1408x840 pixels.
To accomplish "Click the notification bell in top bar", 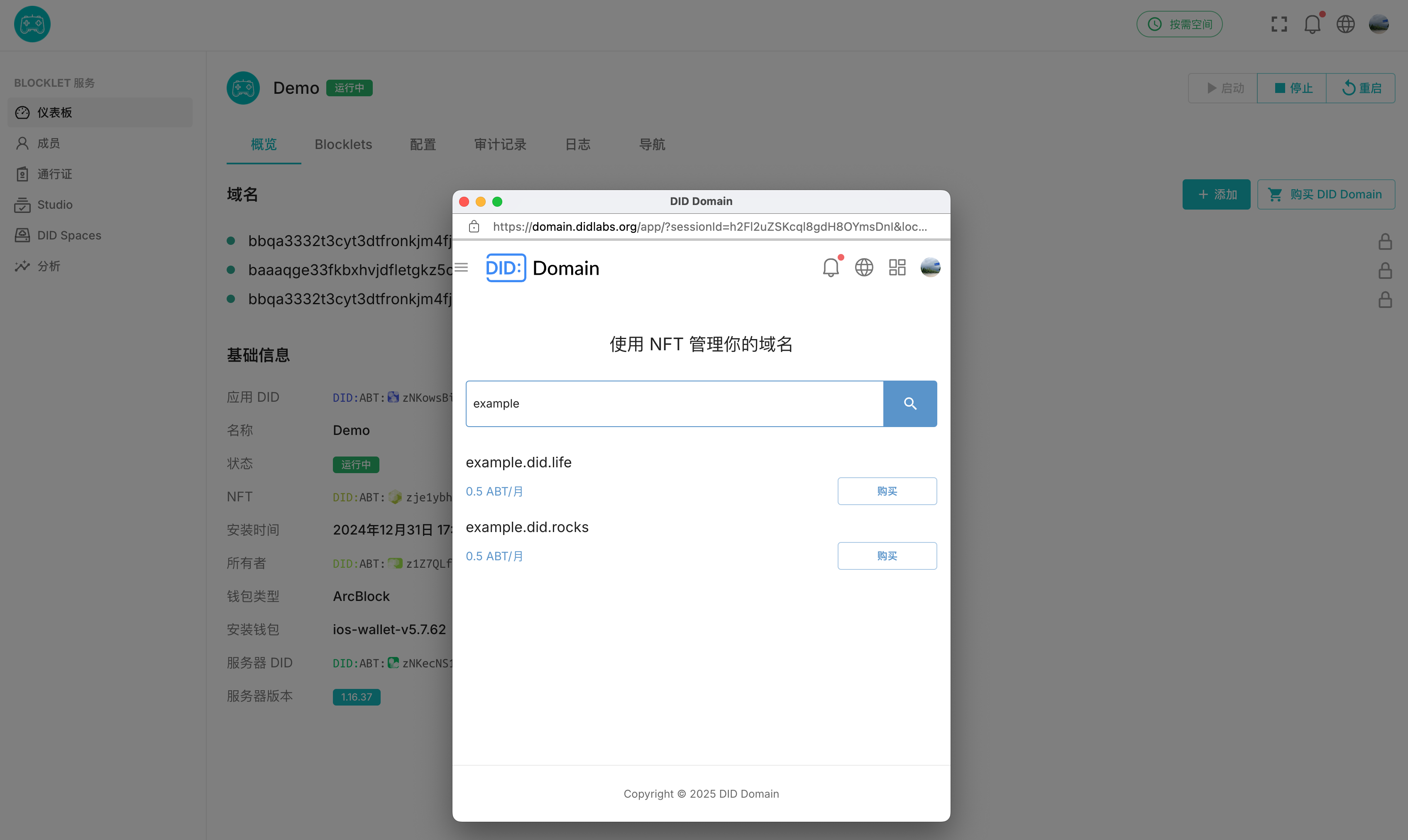I will tap(1312, 24).
